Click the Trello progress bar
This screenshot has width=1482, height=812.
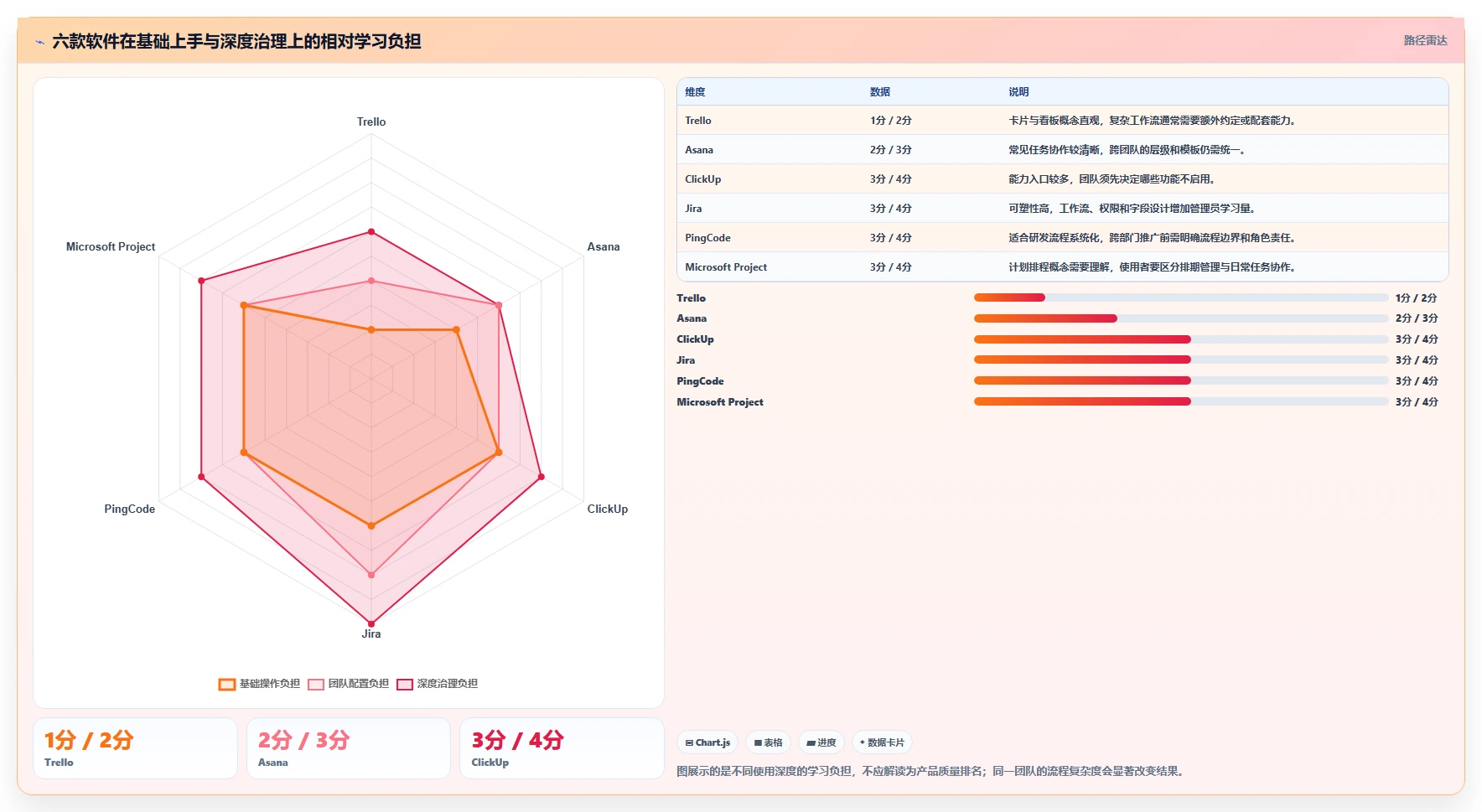point(1181,297)
